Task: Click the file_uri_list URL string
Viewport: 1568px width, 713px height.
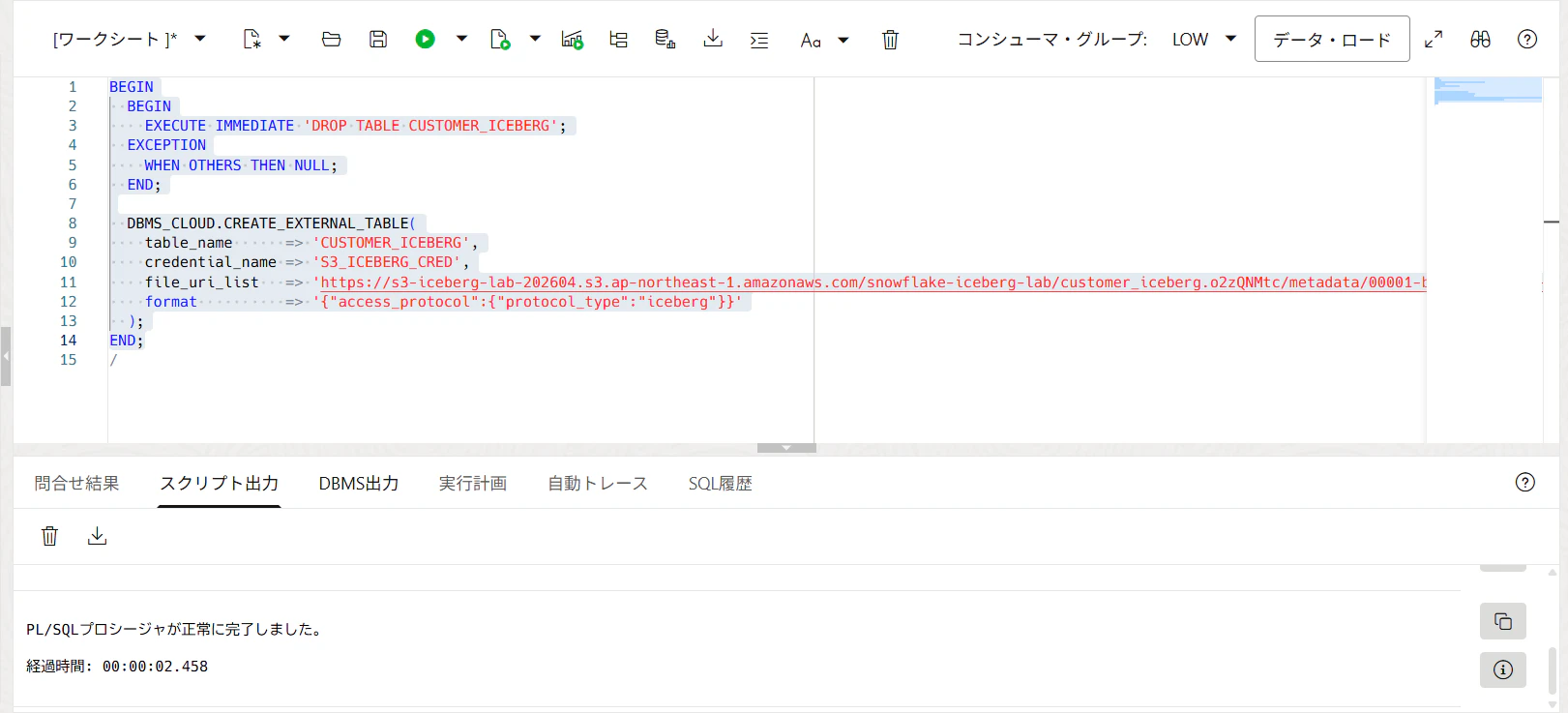Action: [x=869, y=282]
